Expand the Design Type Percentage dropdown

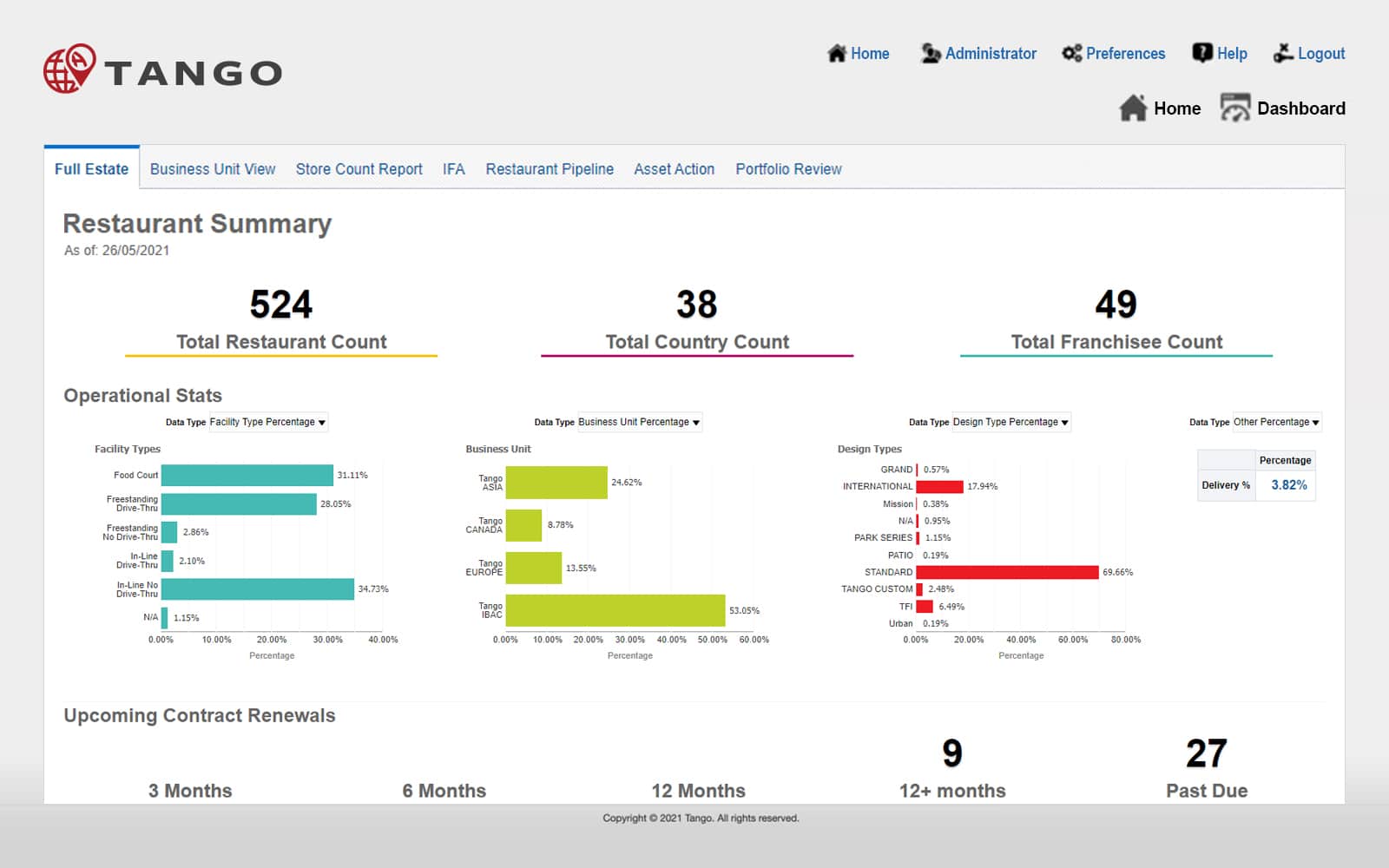point(1011,422)
